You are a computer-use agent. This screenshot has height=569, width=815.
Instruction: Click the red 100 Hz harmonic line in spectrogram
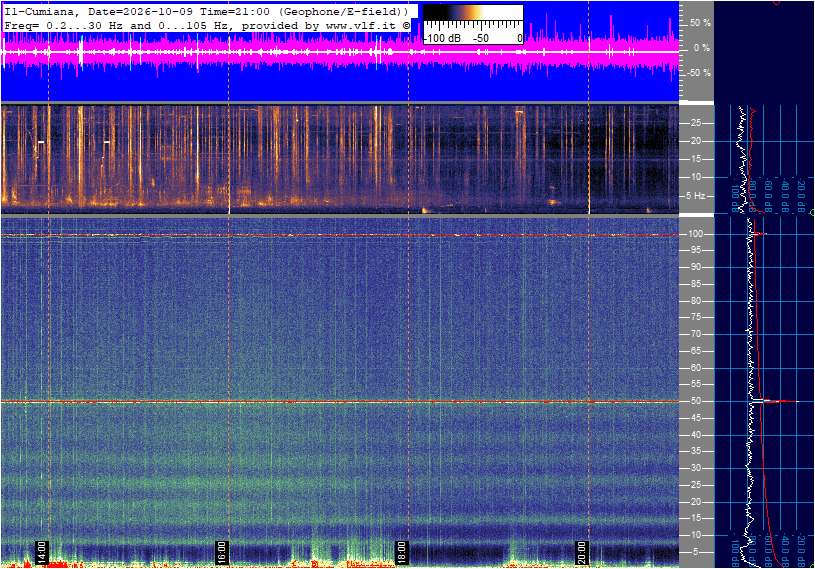tap(340, 235)
